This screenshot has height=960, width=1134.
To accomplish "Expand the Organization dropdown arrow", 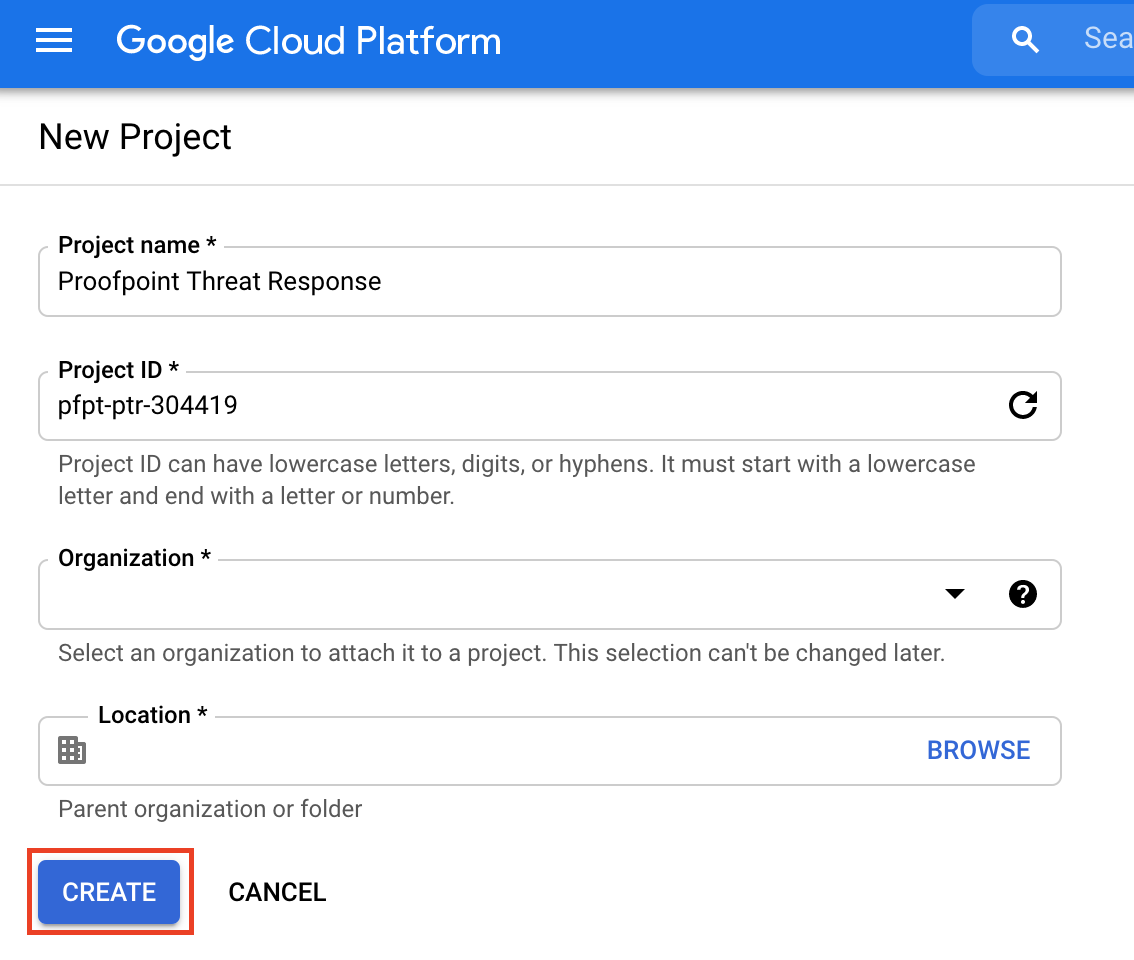I will pos(955,594).
